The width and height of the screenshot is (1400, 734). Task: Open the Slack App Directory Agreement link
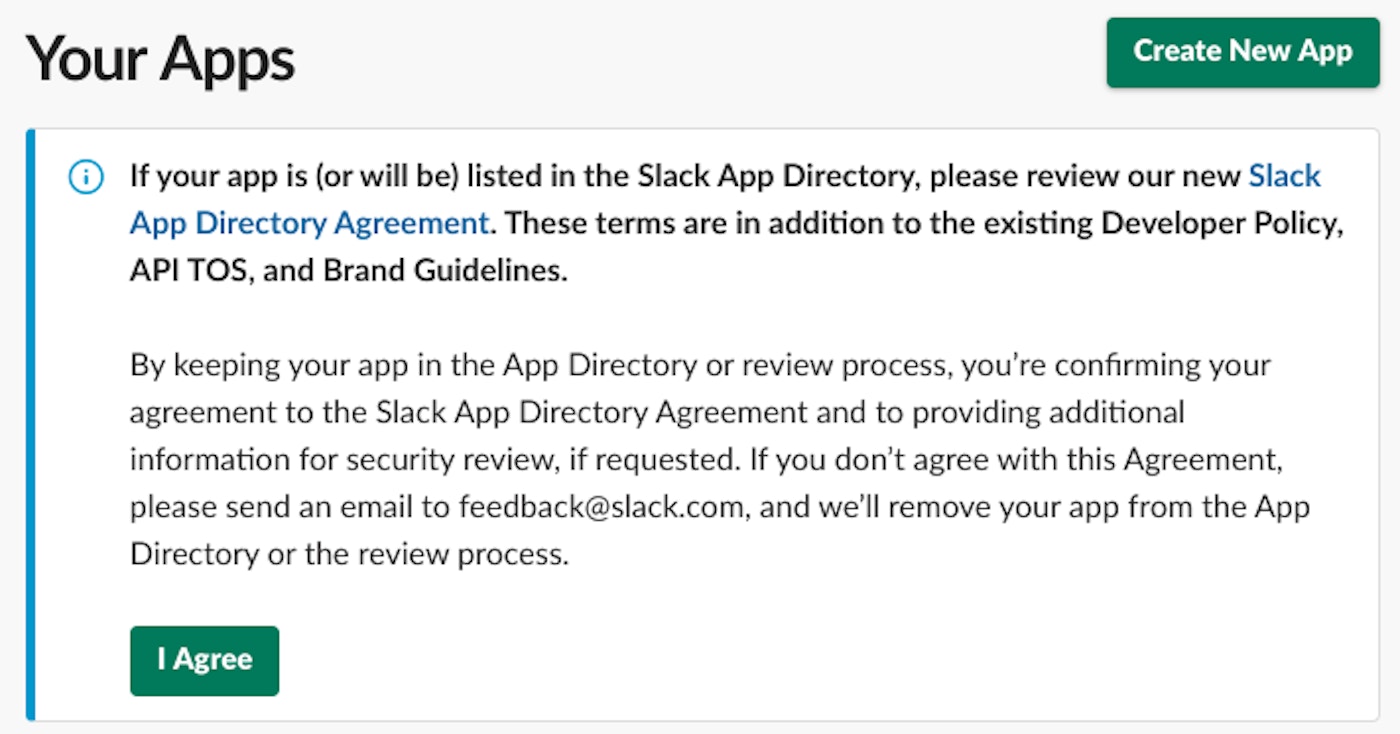point(310,223)
